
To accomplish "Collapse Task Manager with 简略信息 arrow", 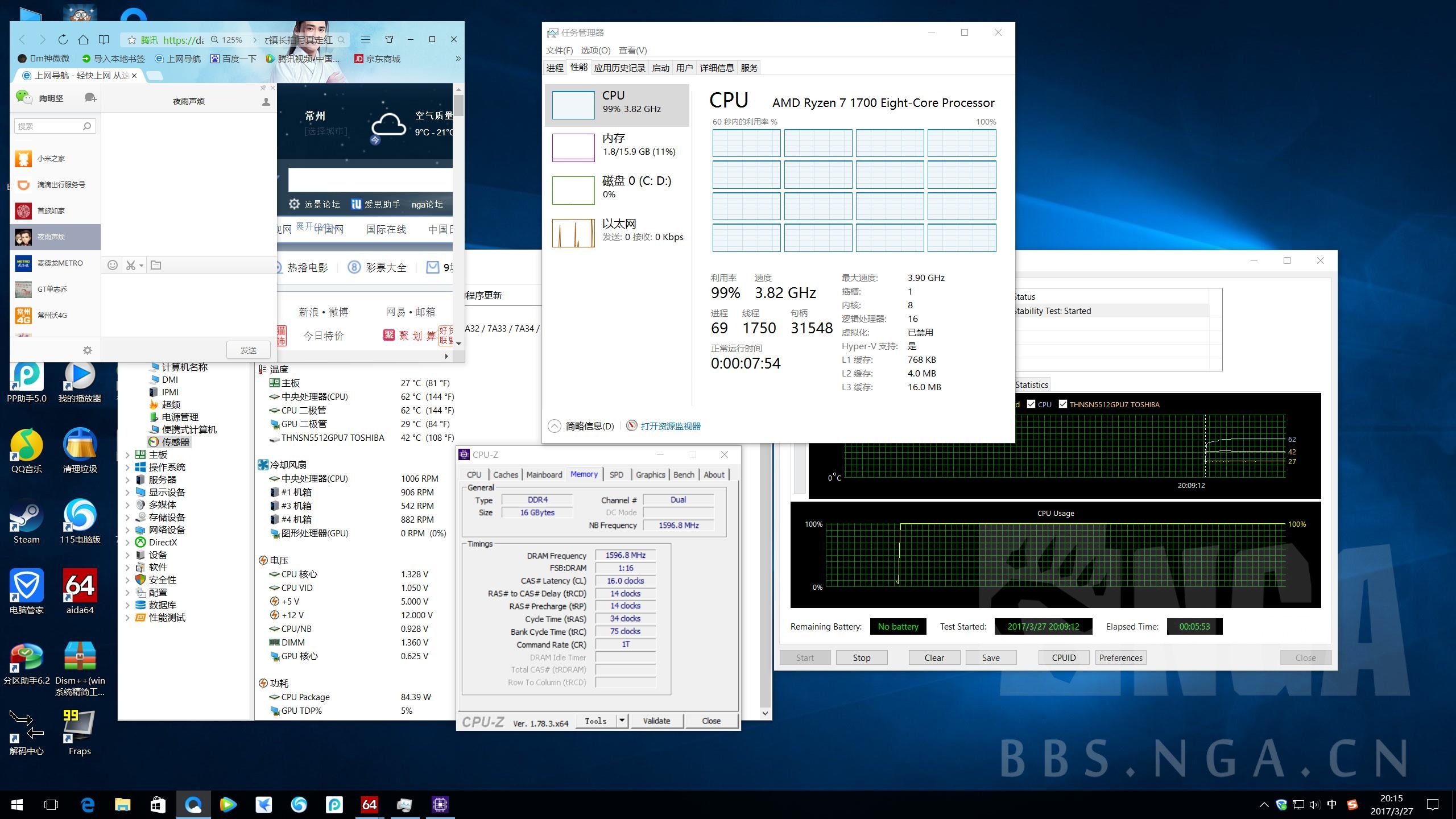I will click(554, 426).
